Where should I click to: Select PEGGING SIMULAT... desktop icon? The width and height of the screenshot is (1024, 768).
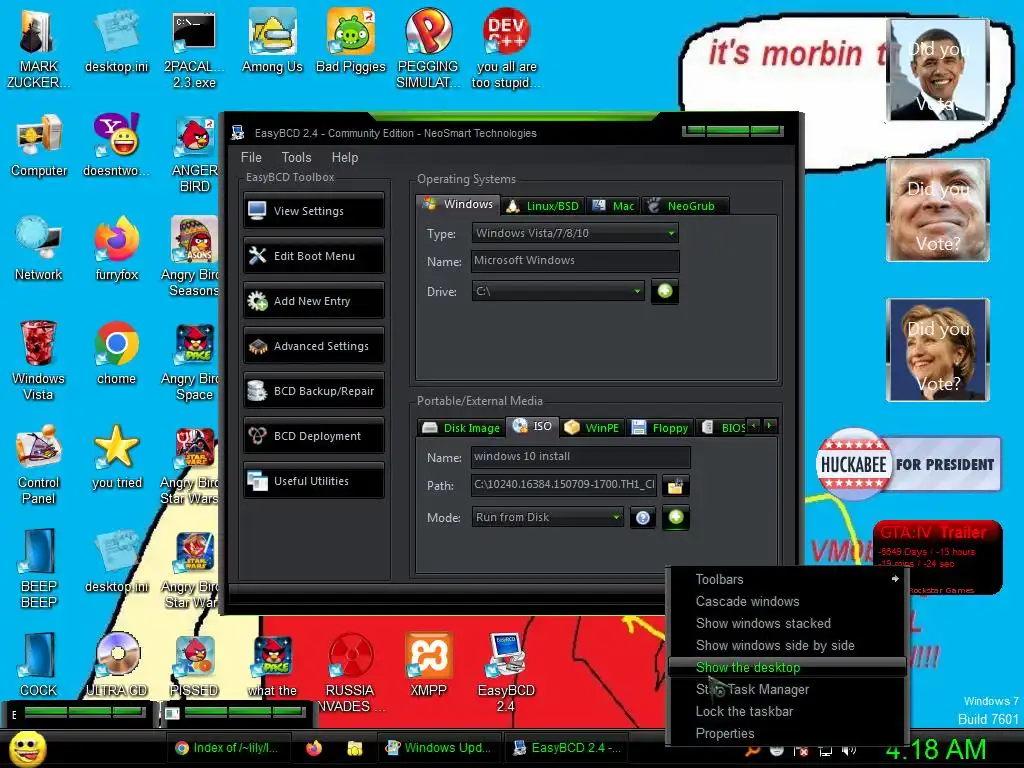[x=428, y=49]
